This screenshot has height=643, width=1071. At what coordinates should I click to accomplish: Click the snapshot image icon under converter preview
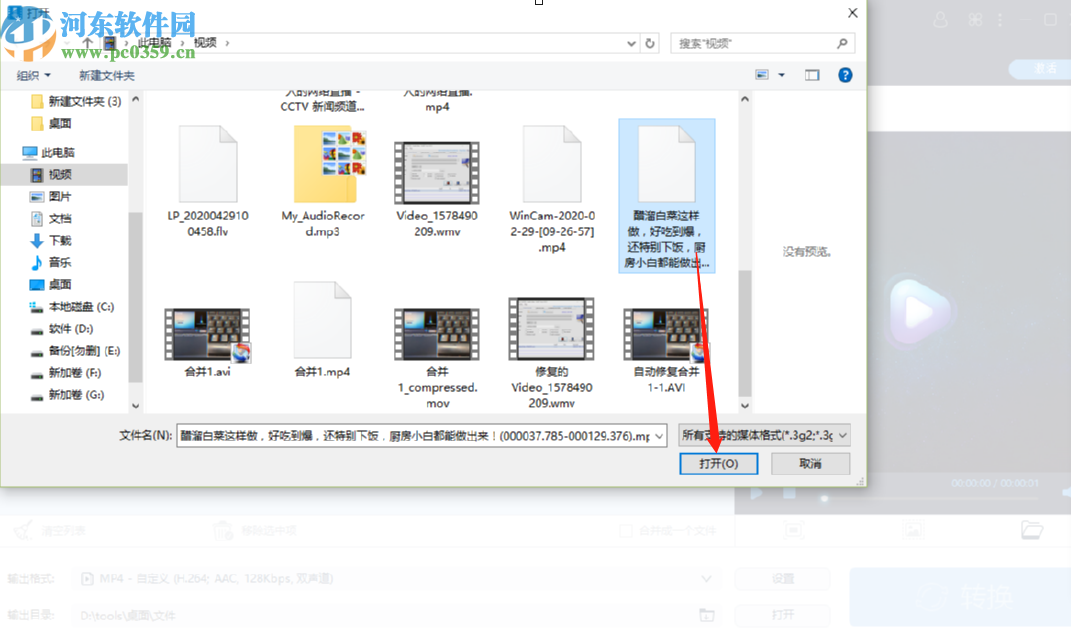click(x=913, y=530)
